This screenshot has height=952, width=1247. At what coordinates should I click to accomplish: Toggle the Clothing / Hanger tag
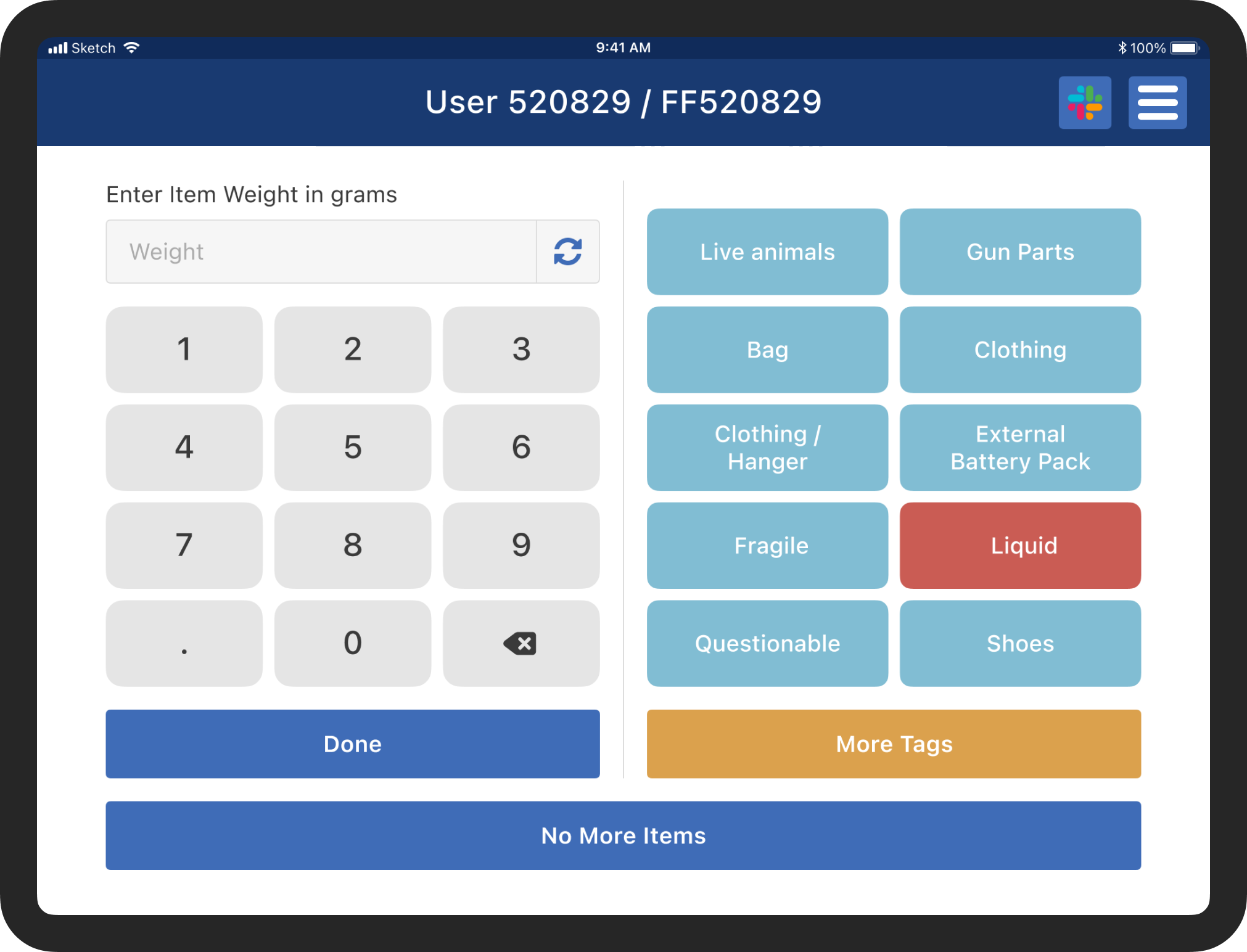[x=767, y=448]
